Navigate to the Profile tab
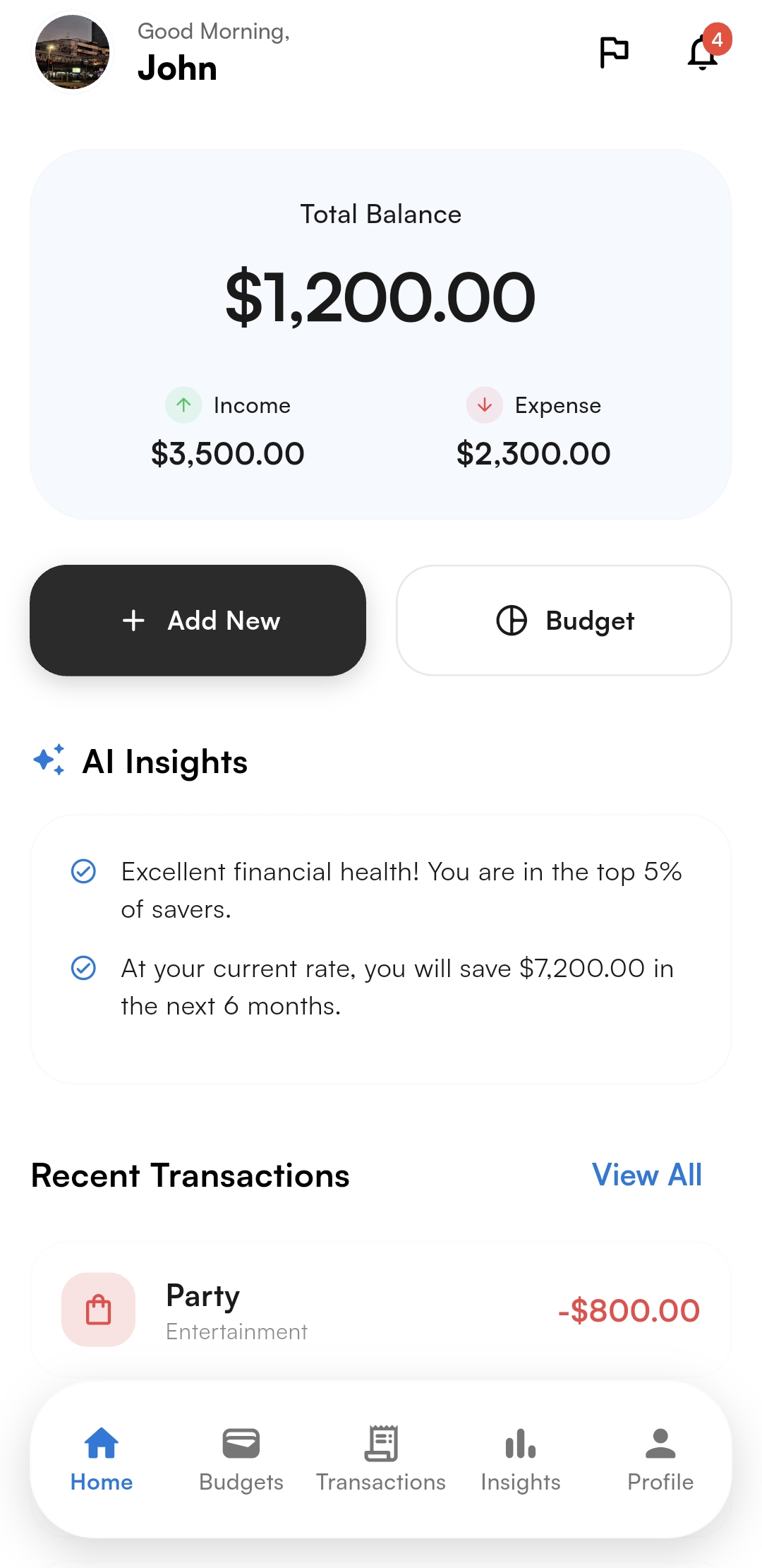762x1568 pixels. [660, 1459]
